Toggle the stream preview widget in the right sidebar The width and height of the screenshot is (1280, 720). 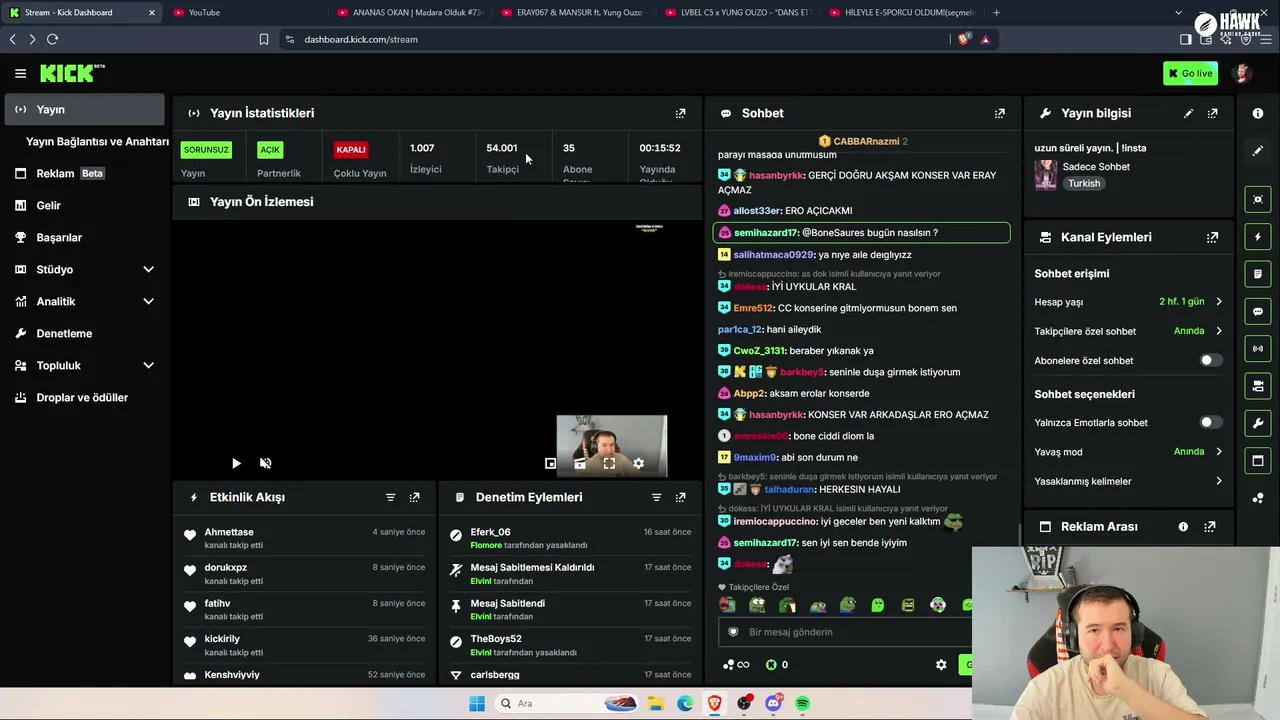click(1258, 199)
